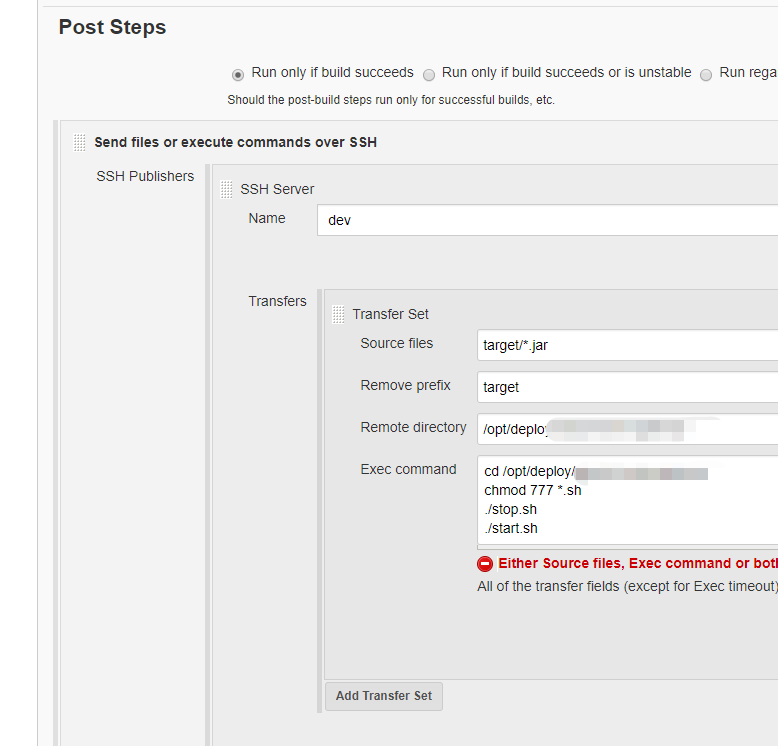
Task: Click the Exec command field label
Action: [408, 469]
